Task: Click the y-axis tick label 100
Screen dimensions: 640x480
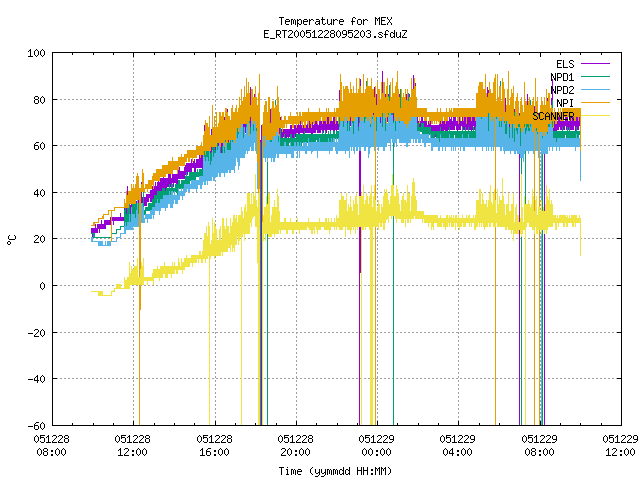Action: 36,53
